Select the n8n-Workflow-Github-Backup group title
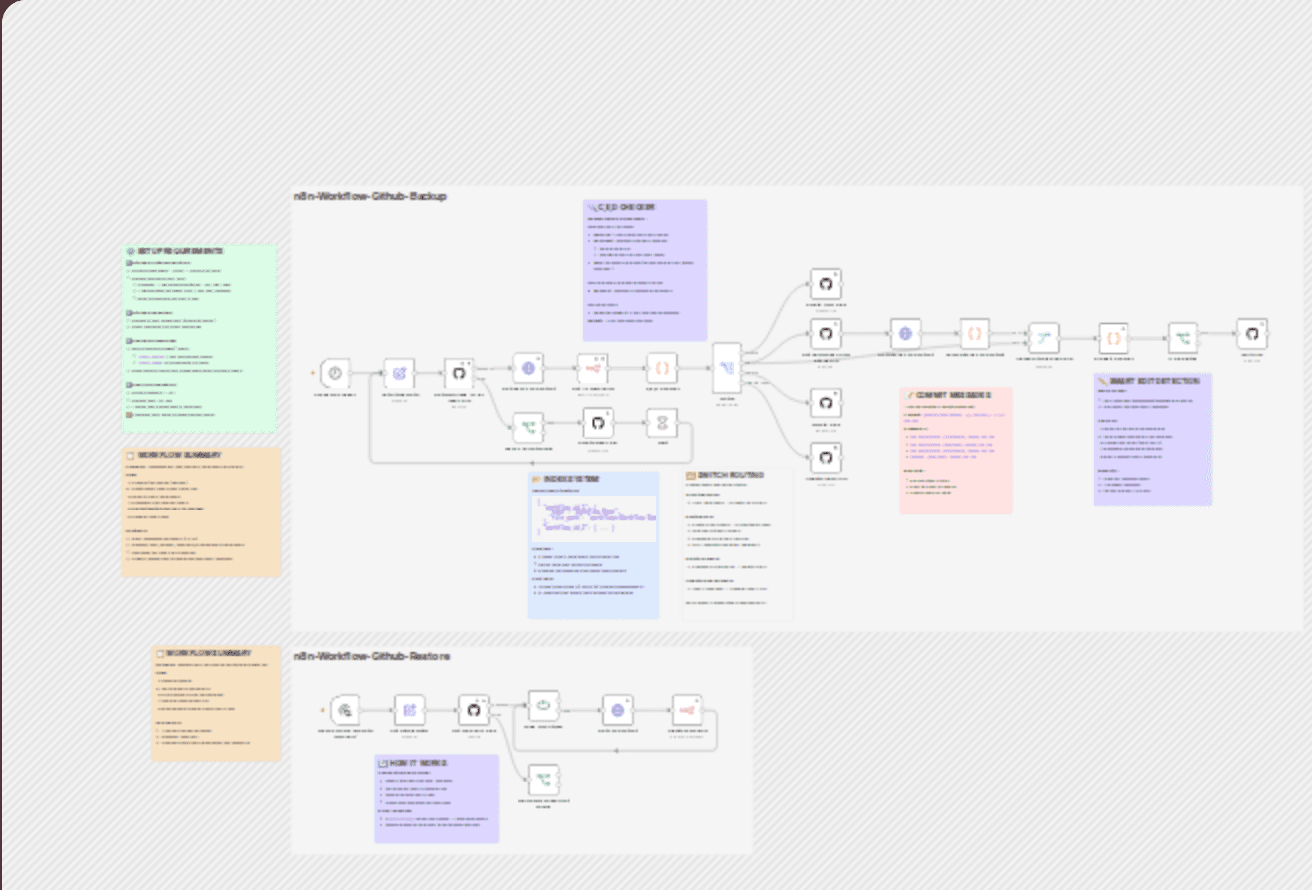 [370, 196]
